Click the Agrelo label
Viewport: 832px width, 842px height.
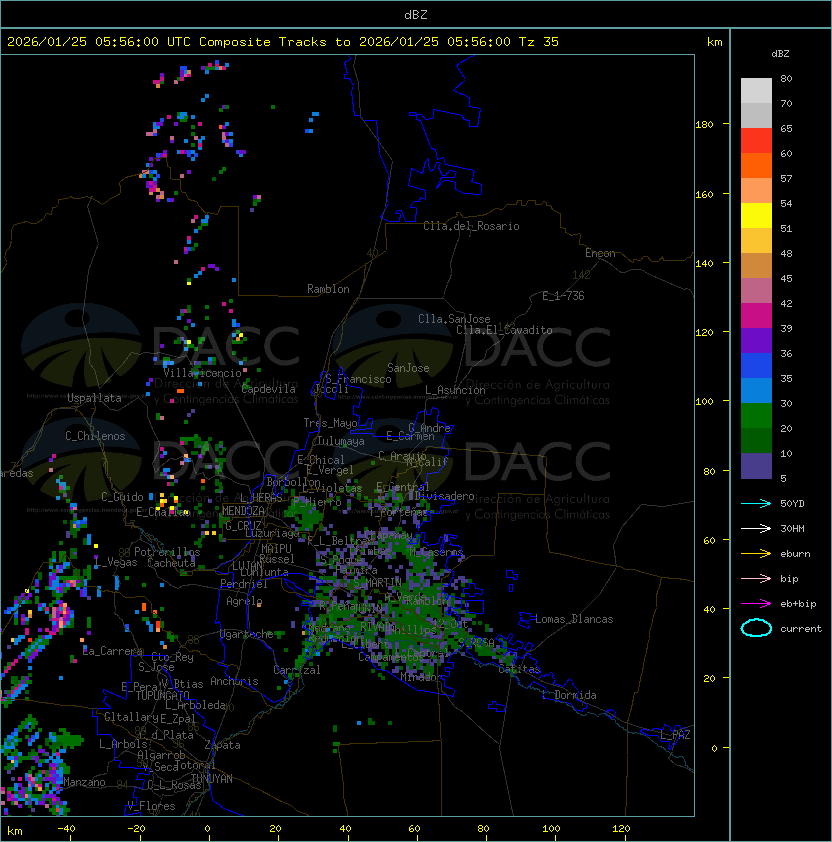pyautogui.click(x=244, y=601)
